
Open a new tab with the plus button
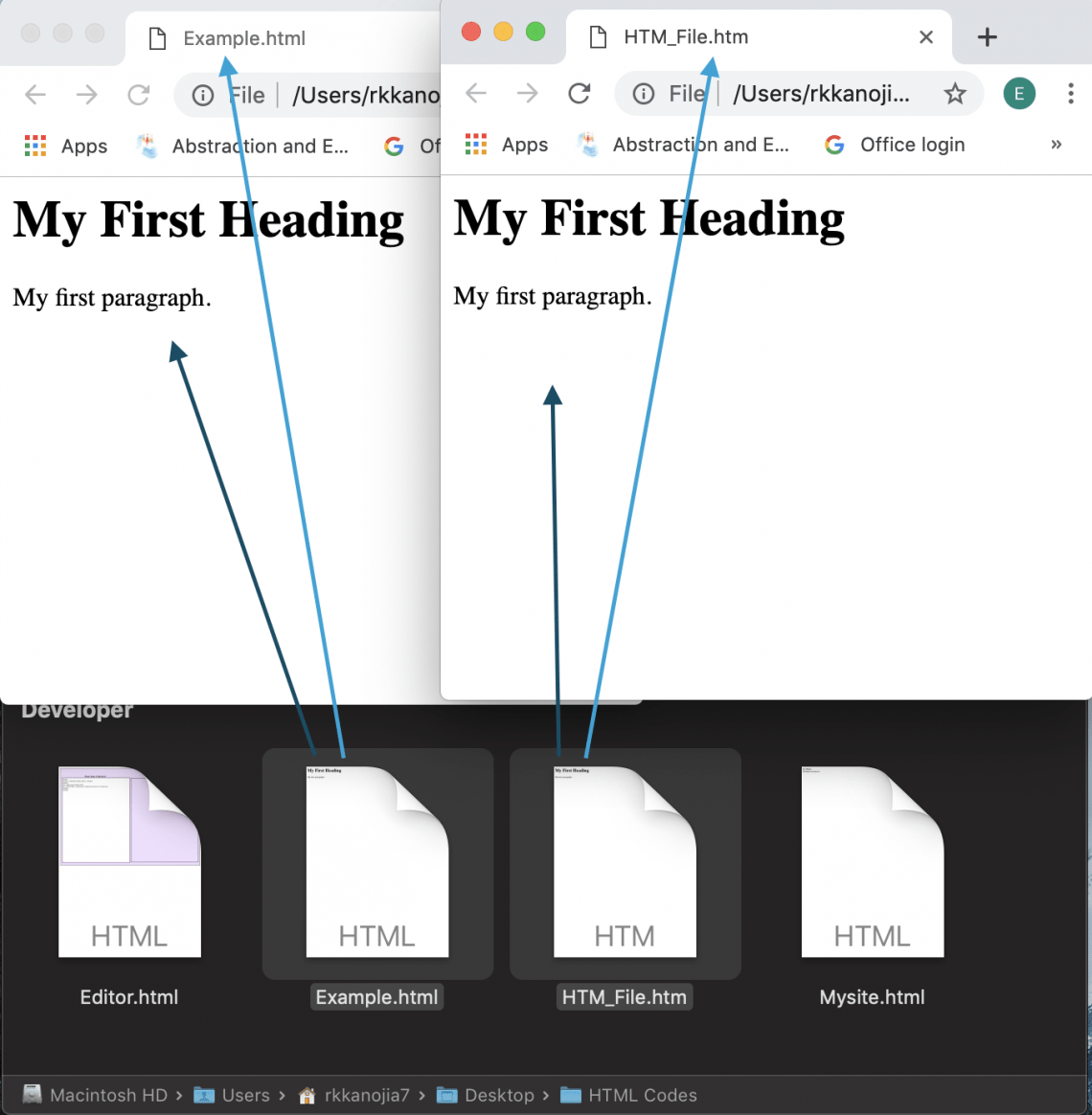click(x=987, y=36)
